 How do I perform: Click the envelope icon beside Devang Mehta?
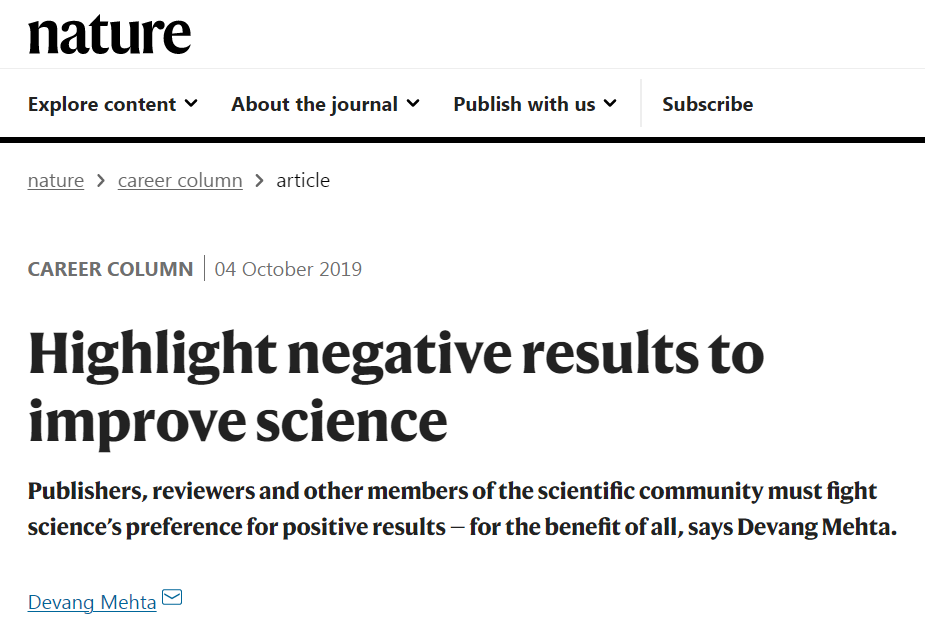click(x=172, y=597)
